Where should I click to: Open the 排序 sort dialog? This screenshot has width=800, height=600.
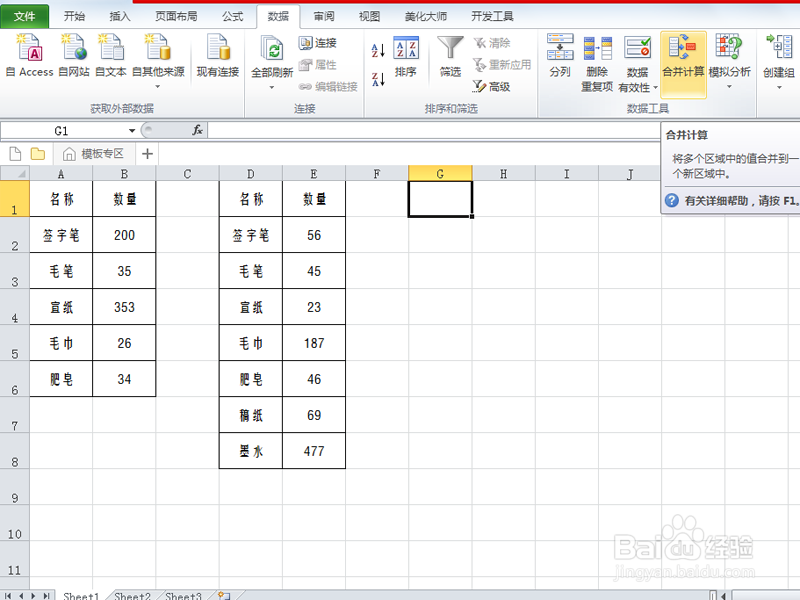pos(406,56)
